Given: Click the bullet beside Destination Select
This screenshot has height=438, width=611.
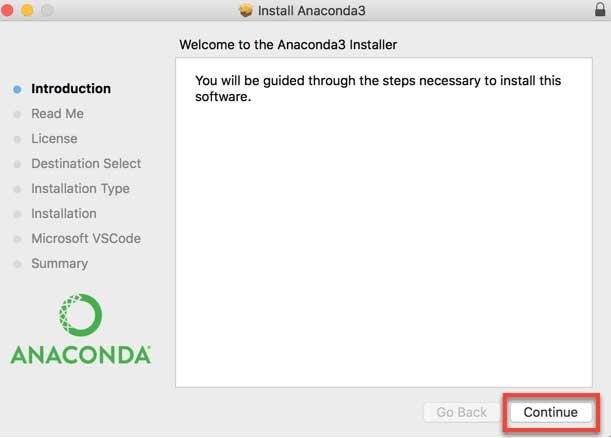Looking at the screenshot, I should (x=17, y=164).
